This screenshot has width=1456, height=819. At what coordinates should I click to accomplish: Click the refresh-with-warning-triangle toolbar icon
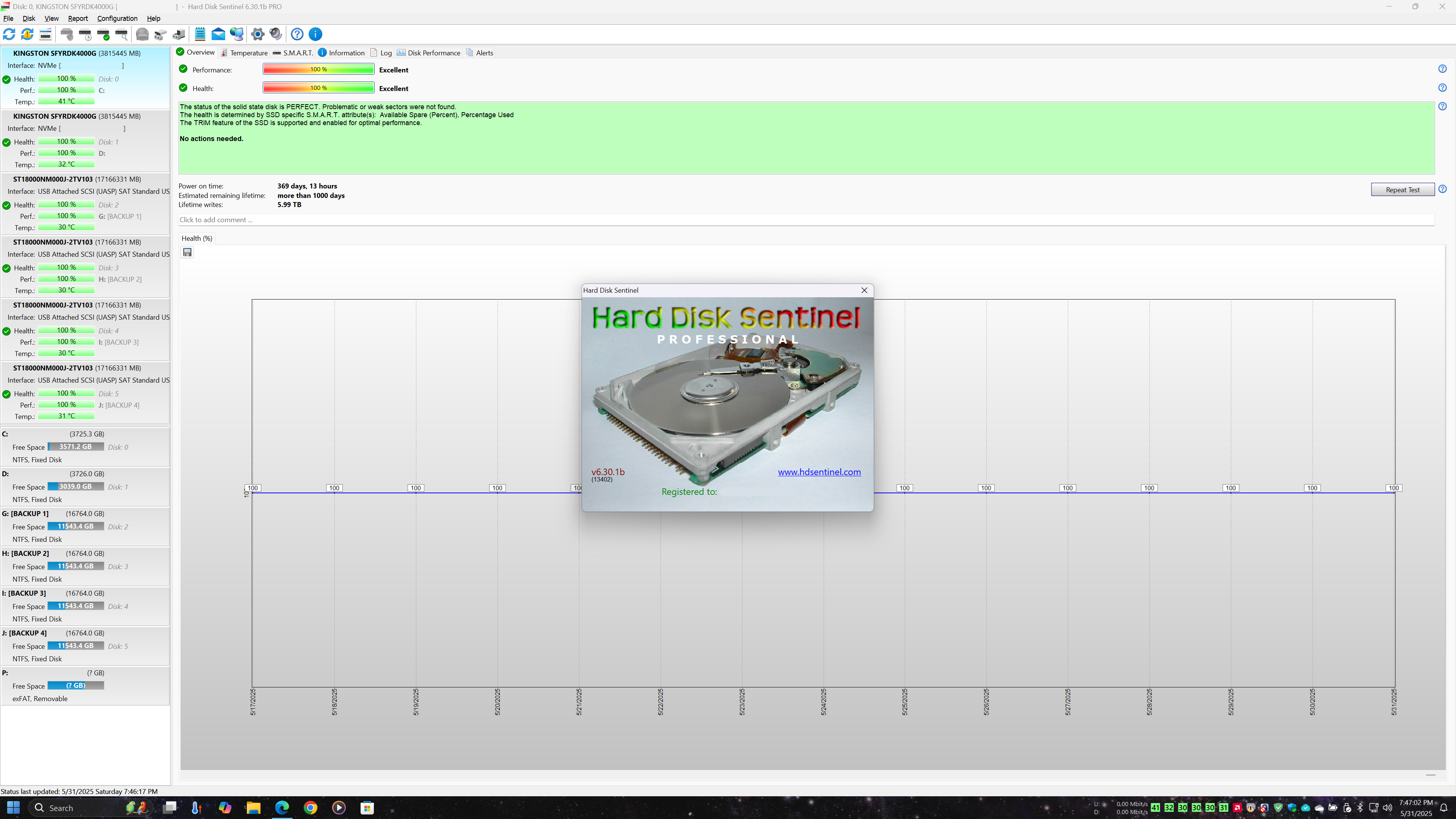tap(27, 34)
